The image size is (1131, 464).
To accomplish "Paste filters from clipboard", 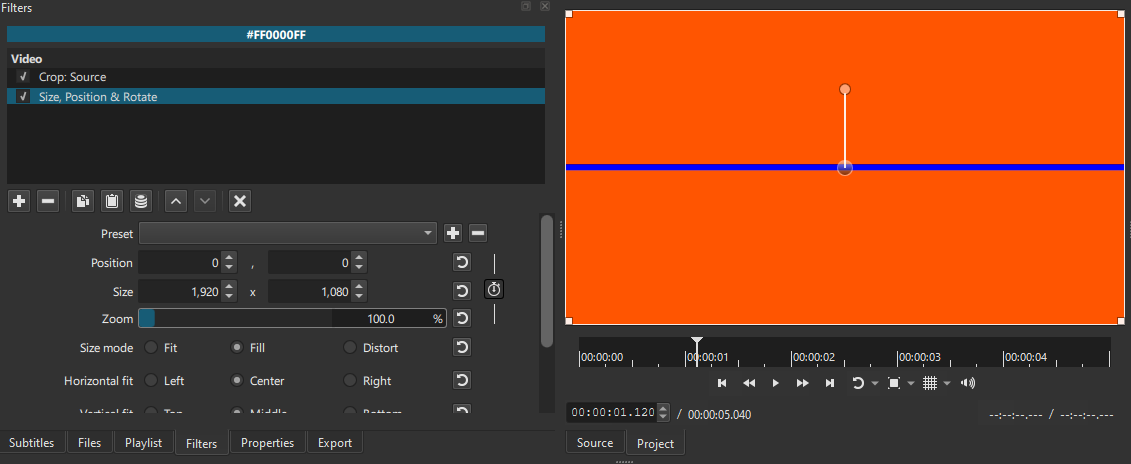I will pos(112,201).
